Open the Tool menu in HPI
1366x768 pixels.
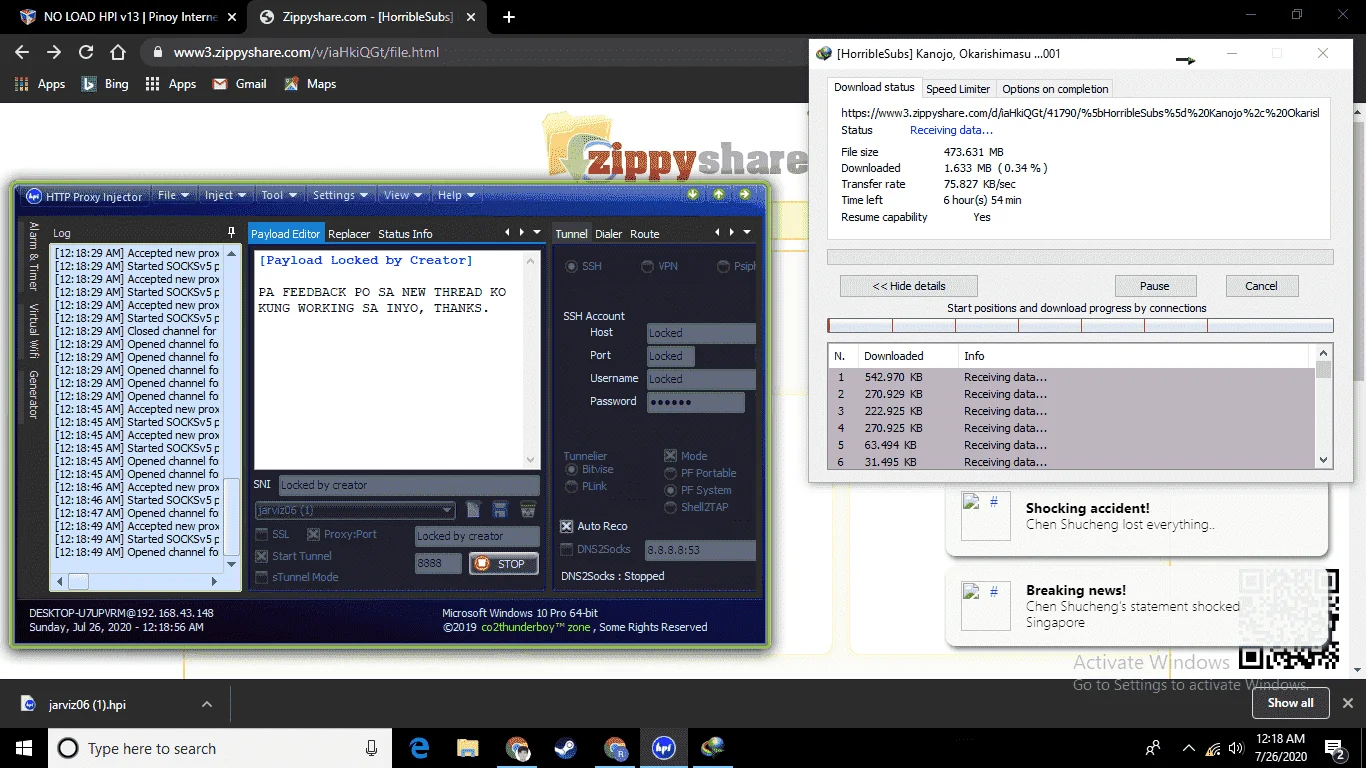[x=279, y=195]
